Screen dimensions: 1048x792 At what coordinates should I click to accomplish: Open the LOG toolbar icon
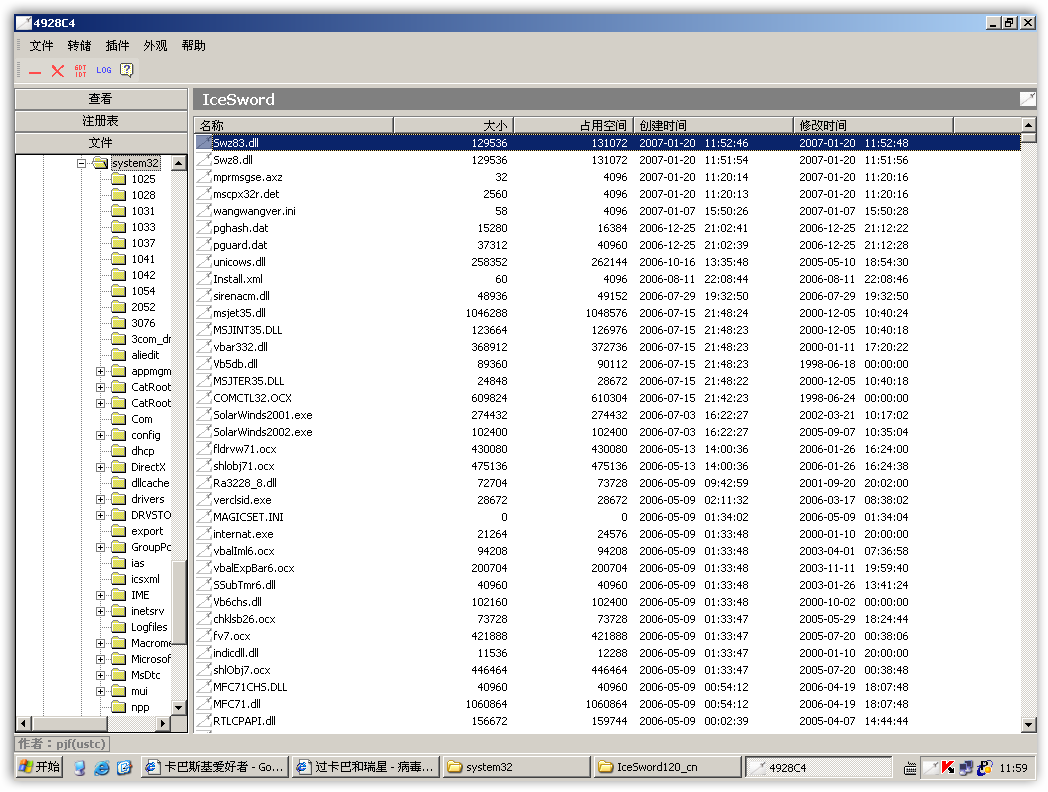coord(104,70)
